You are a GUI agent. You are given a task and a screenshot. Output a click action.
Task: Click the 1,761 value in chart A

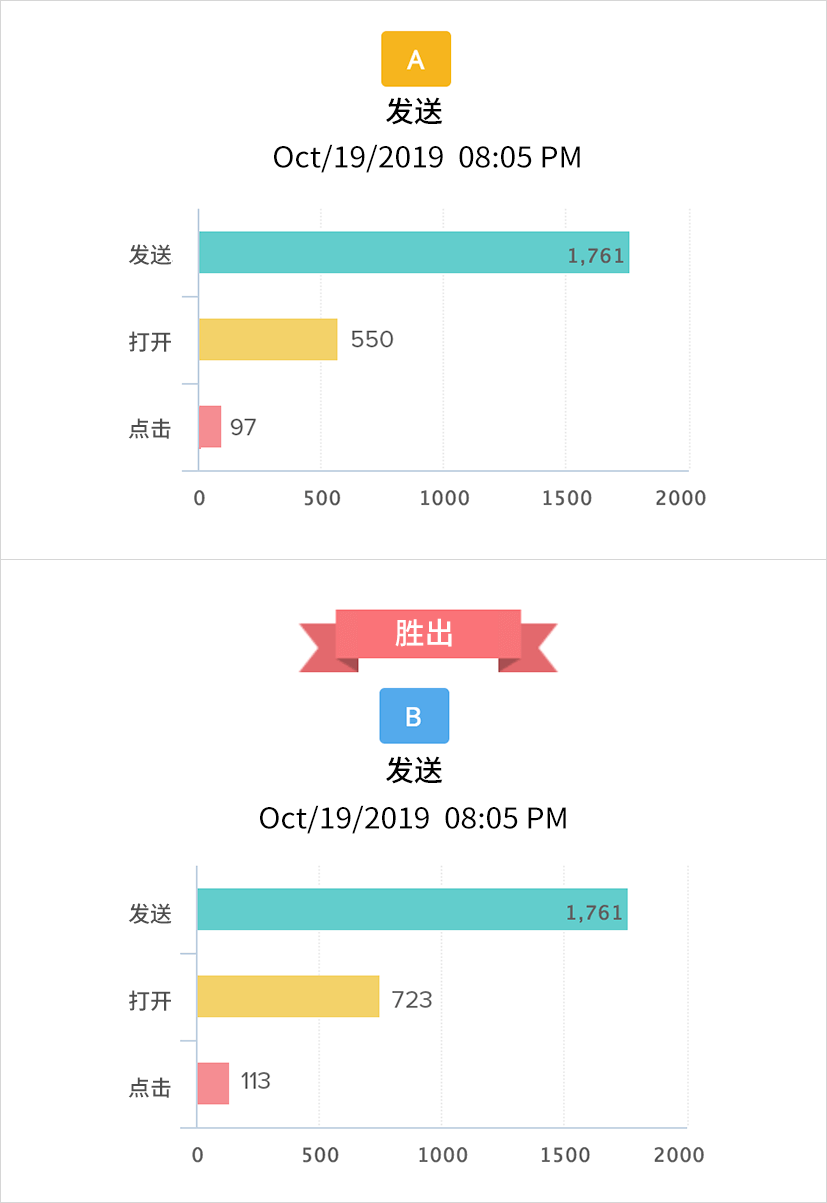tap(596, 256)
